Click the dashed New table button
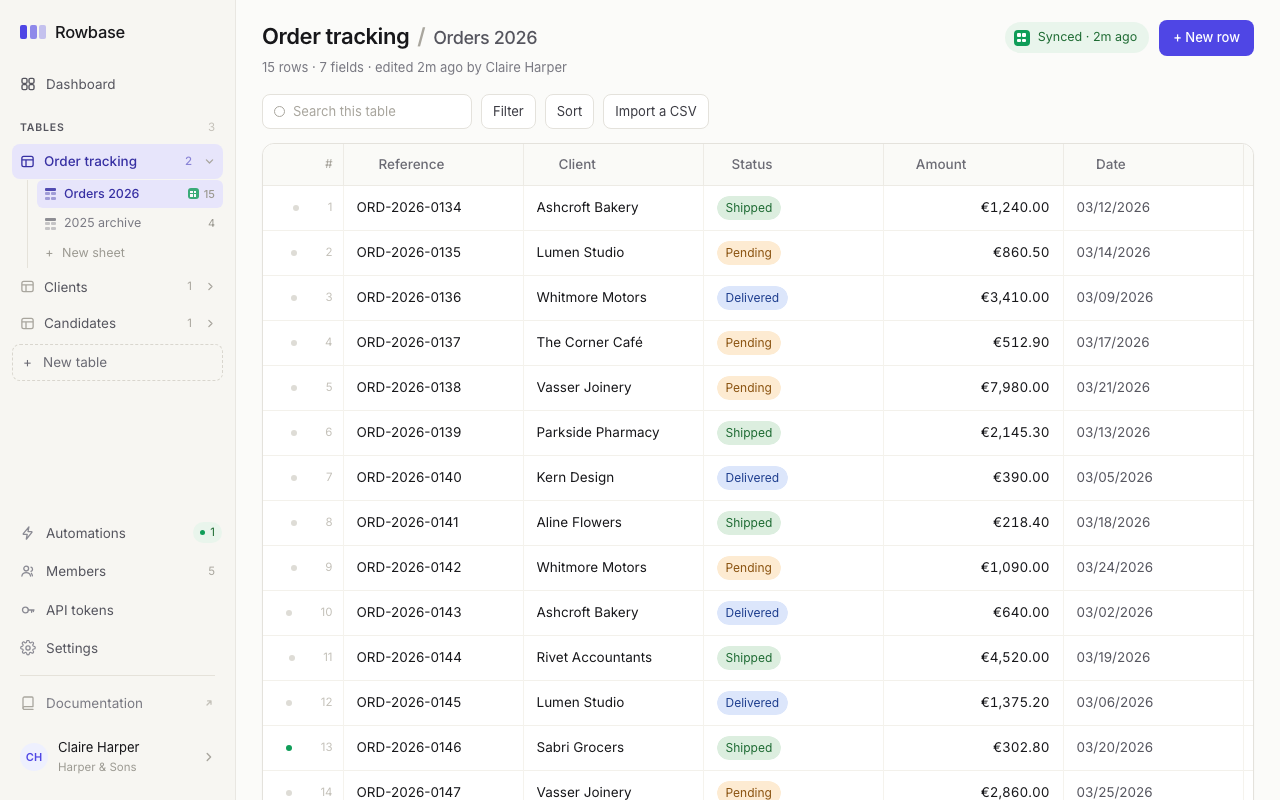Screen dimensions: 1280x800 coord(117,363)
